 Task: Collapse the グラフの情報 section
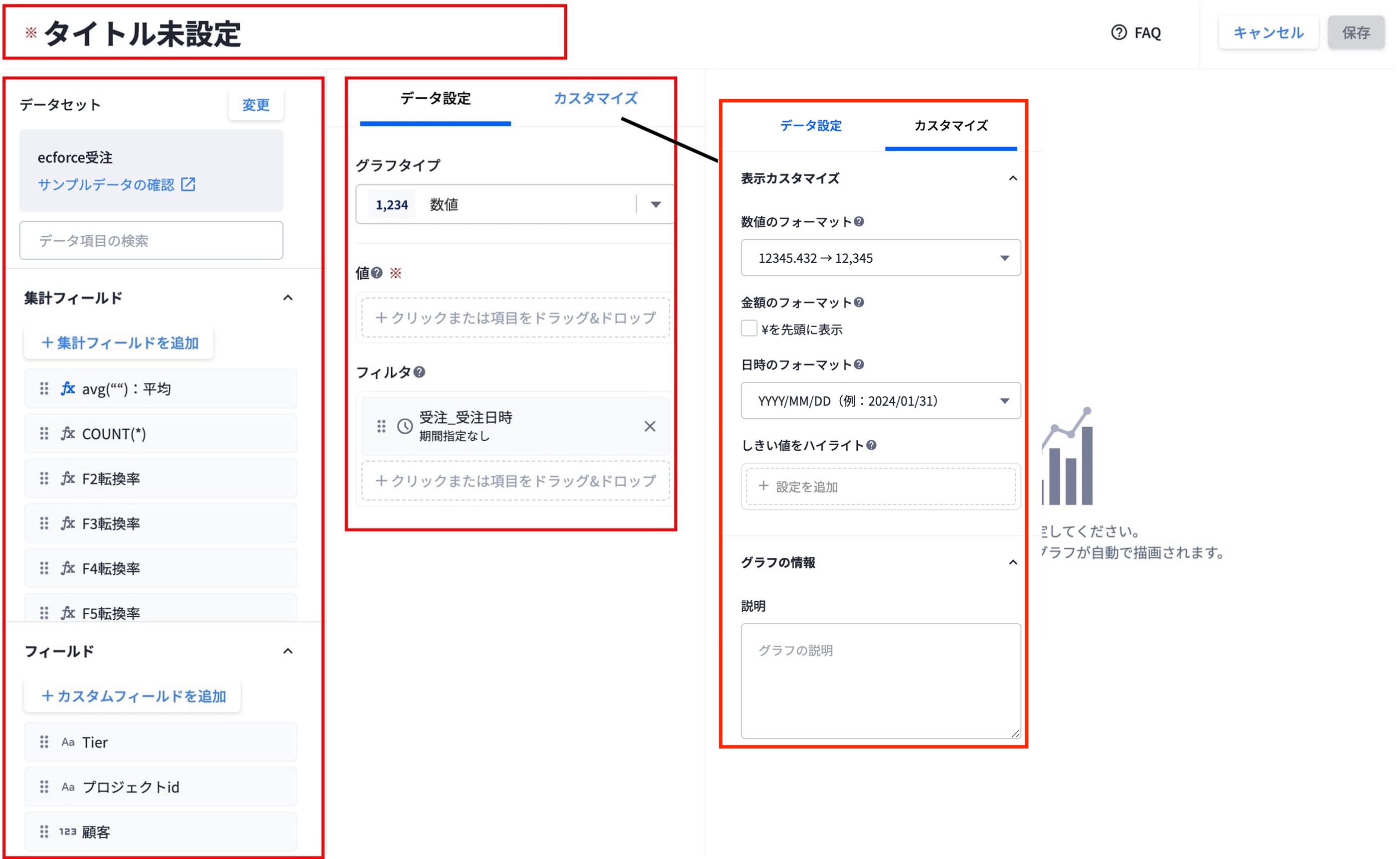pos(1013,562)
